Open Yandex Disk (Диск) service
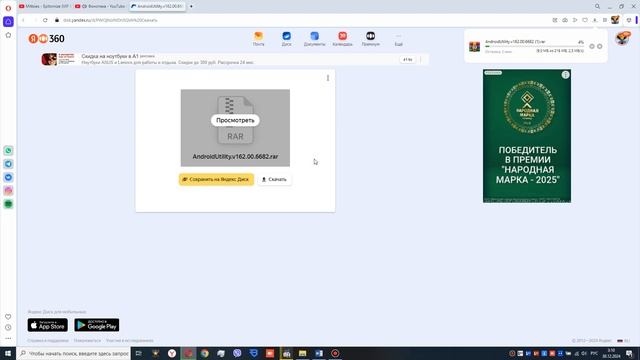 point(287,39)
